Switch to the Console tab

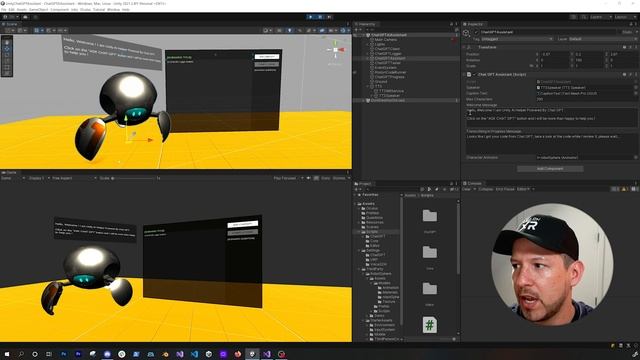coord(473,183)
